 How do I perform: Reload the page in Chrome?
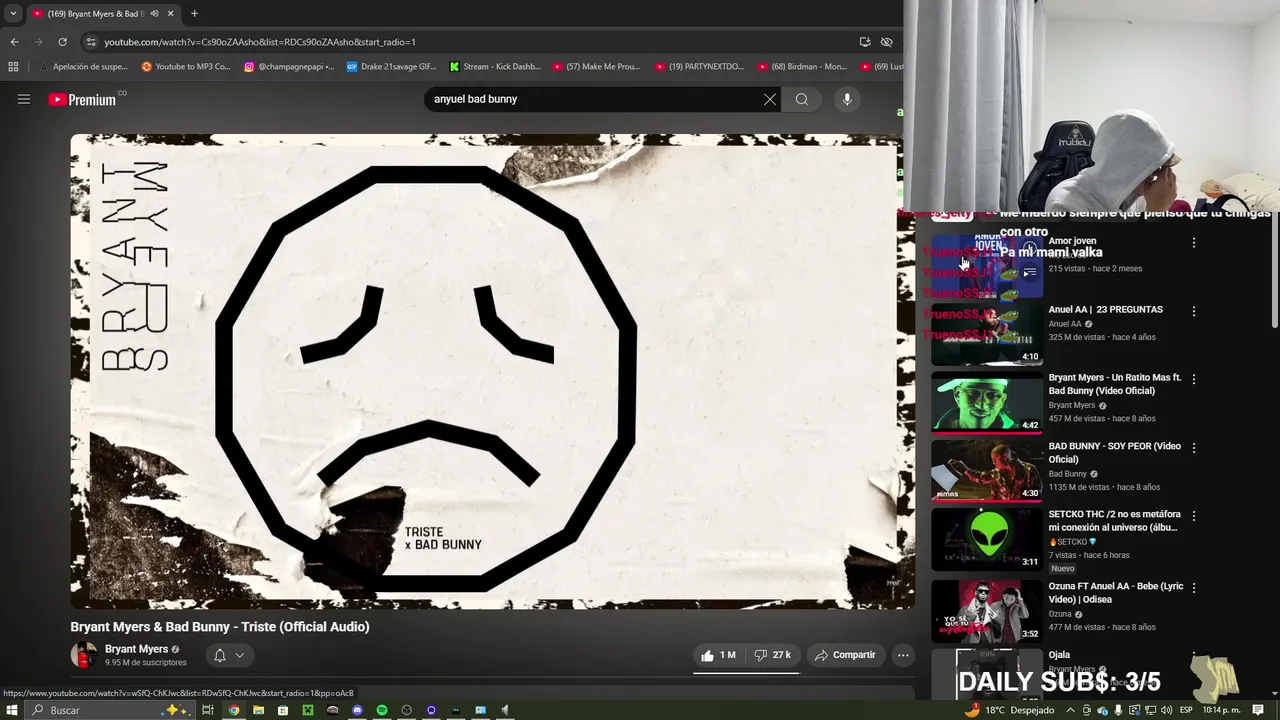click(x=62, y=42)
